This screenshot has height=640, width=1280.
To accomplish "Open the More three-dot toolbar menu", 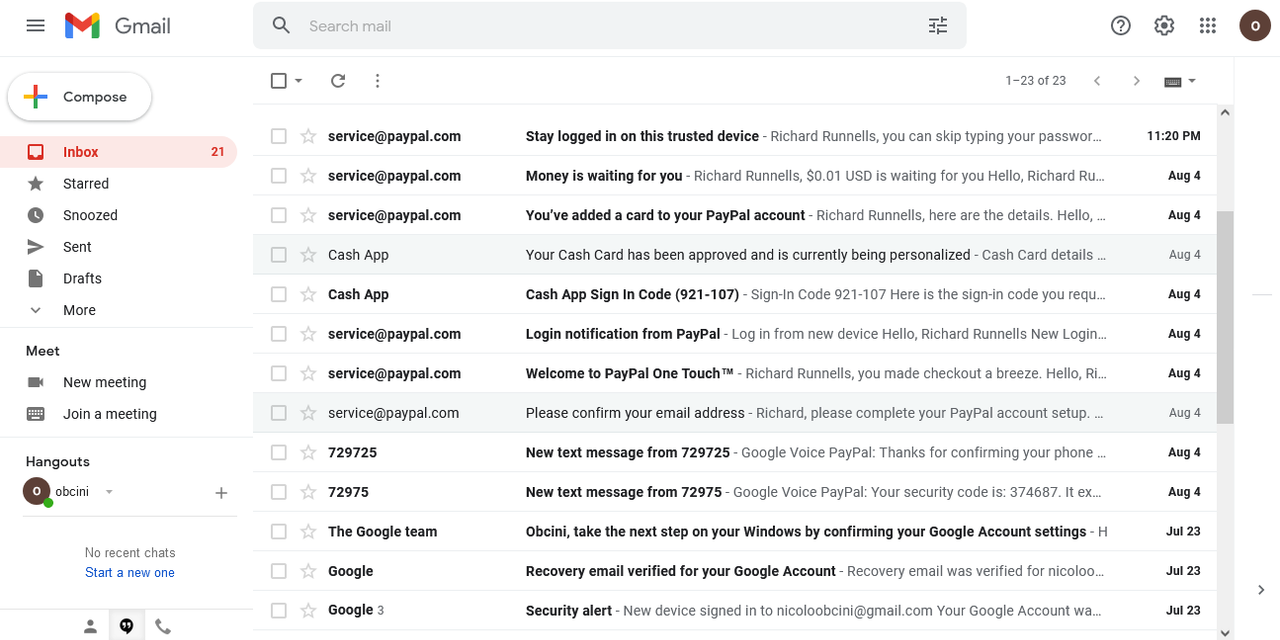I will click(x=377, y=81).
